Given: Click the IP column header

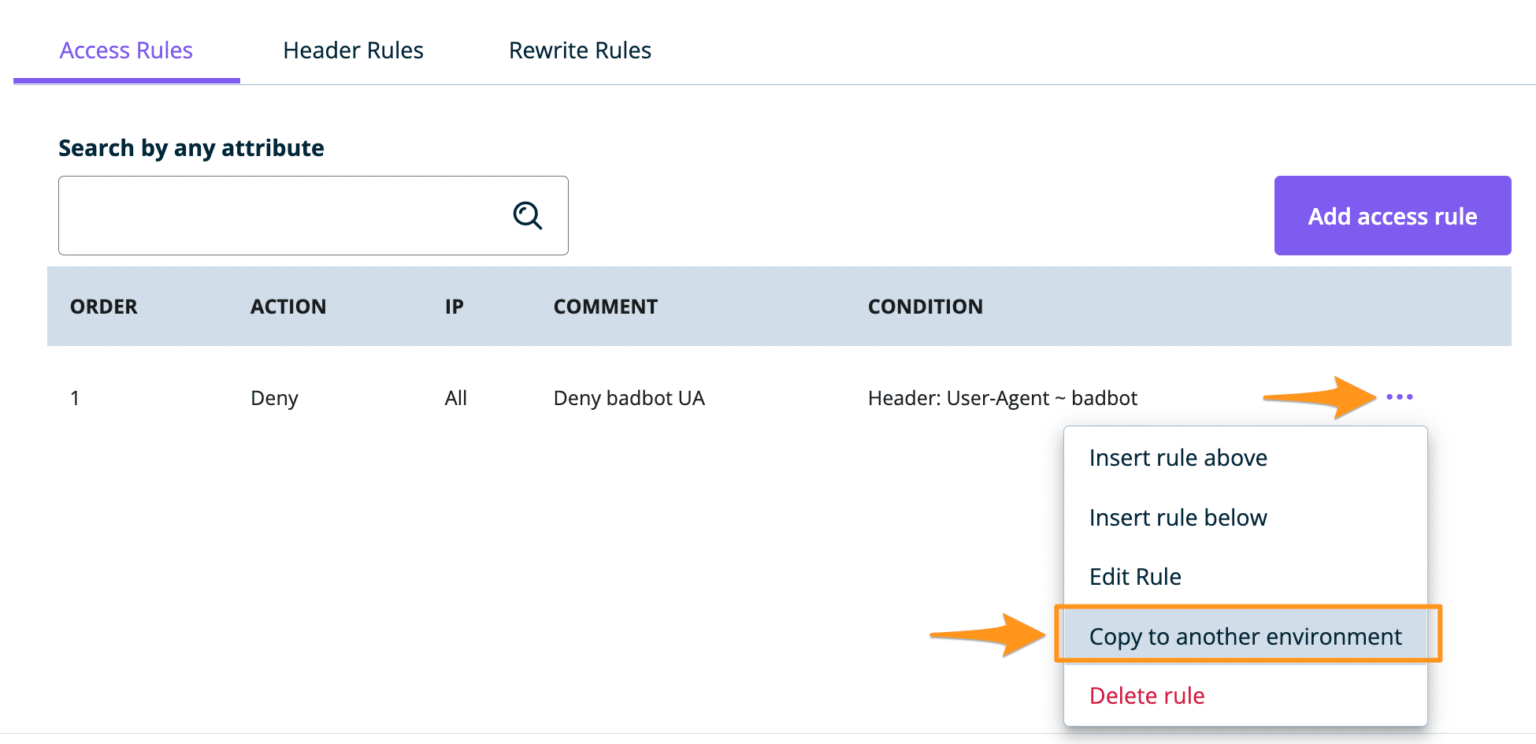Looking at the screenshot, I should pos(454,306).
